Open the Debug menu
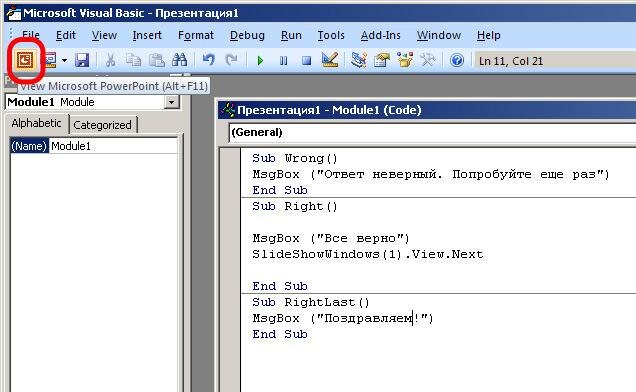The image size is (636, 392). tap(247, 35)
